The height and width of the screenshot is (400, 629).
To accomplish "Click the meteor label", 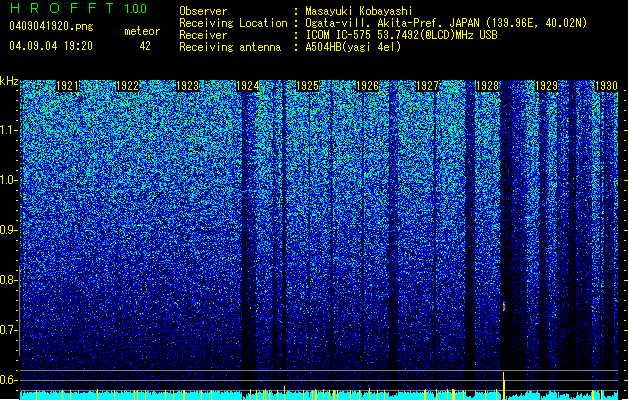I will (142, 31).
